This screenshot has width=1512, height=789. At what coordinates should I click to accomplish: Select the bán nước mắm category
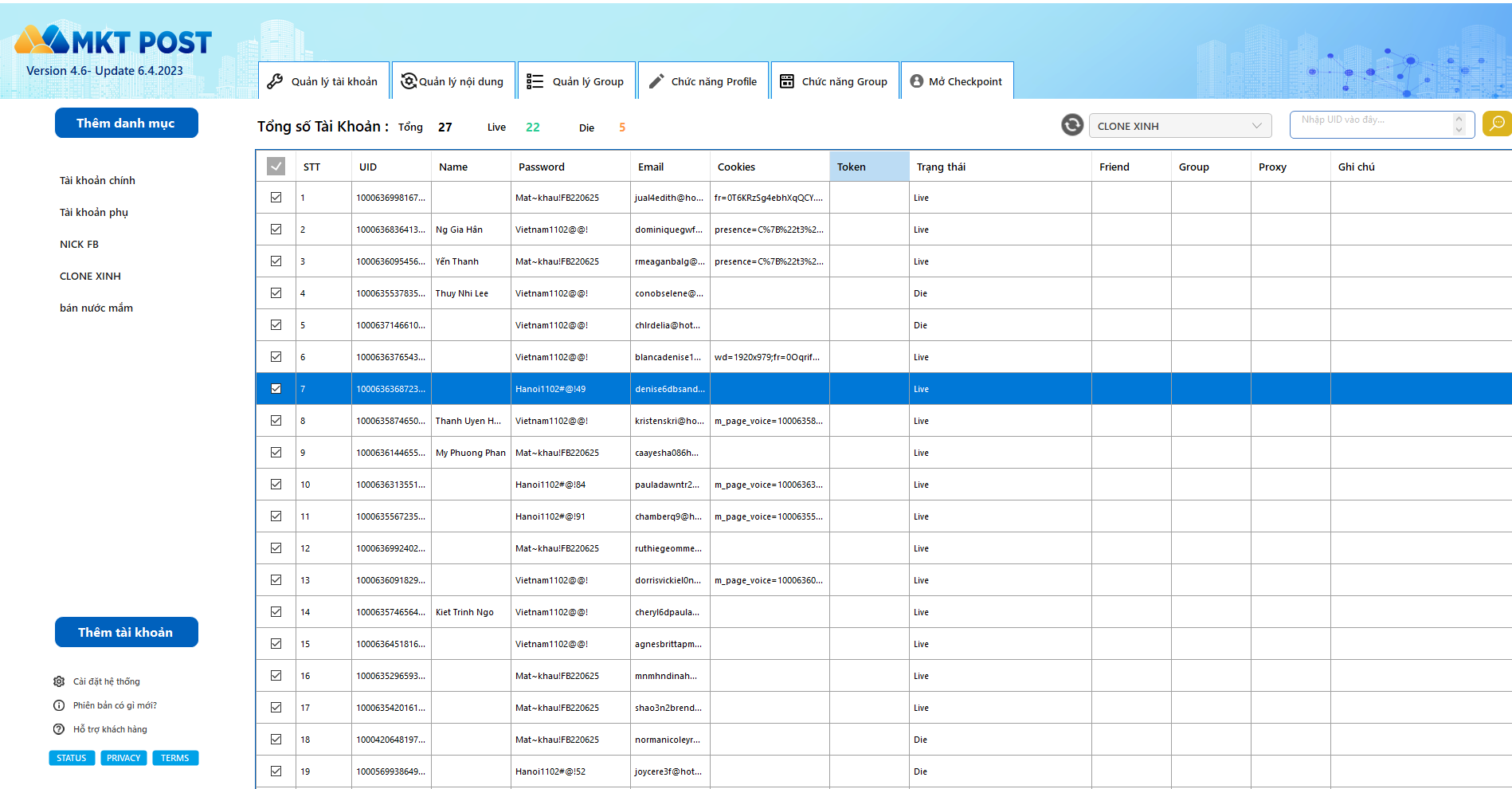pyautogui.click(x=96, y=308)
